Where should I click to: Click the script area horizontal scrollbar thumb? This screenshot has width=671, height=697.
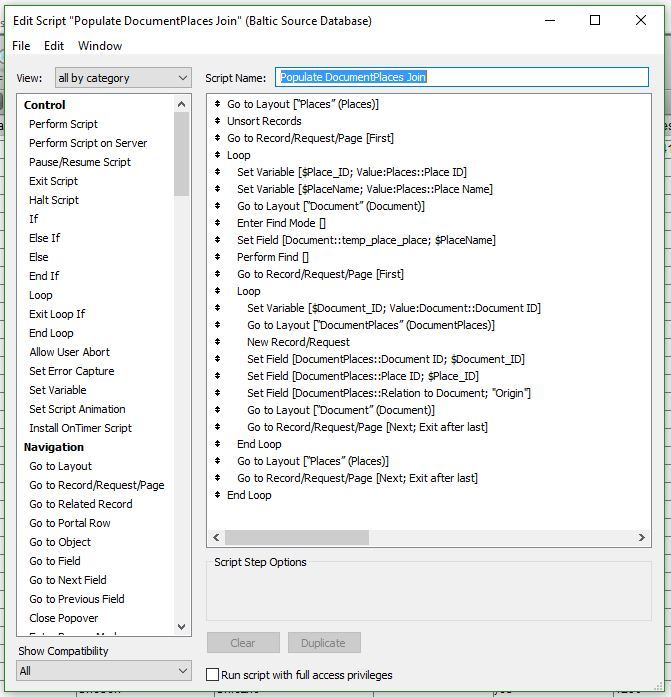coord(297,537)
